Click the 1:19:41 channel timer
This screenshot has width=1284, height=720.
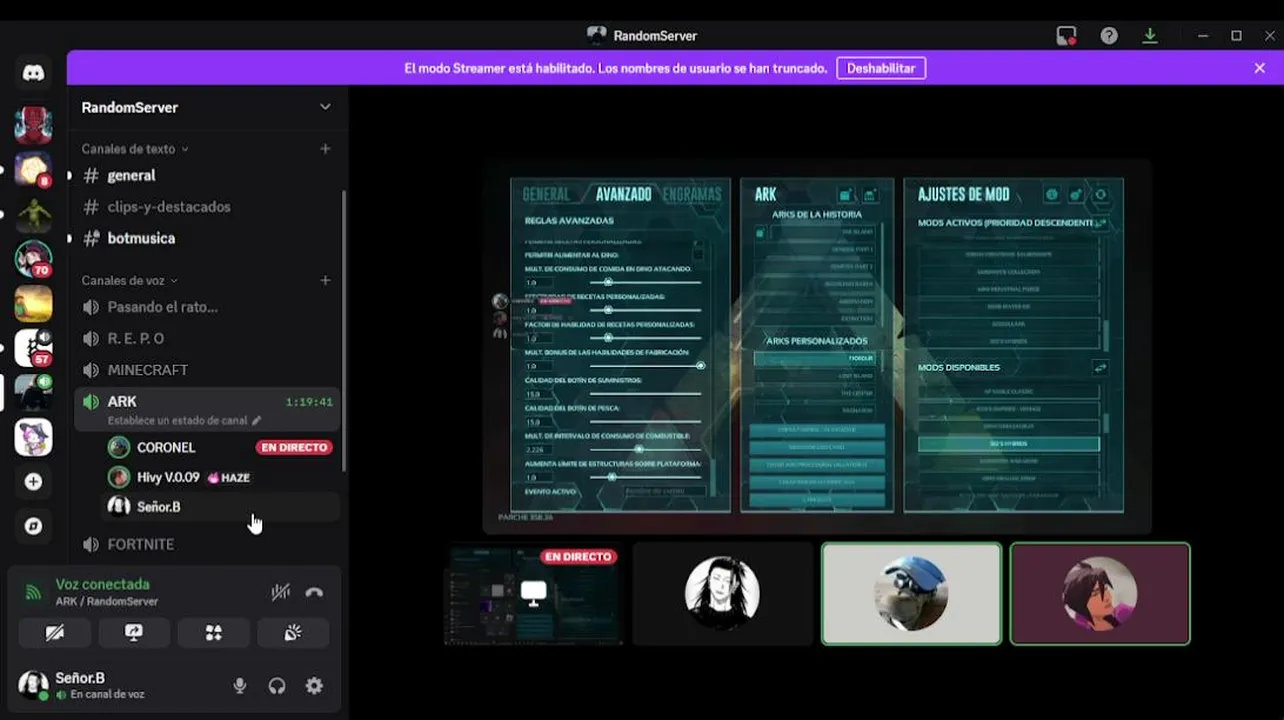(x=309, y=402)
